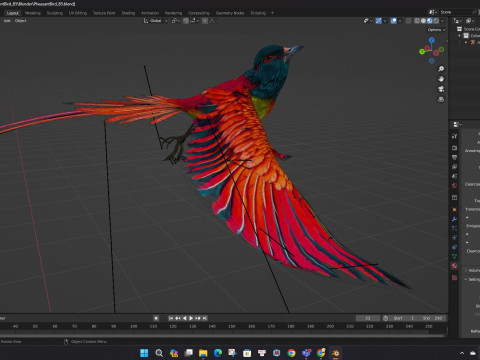Play the animation forward
480x360 pixels.
(x=191, y=318)
